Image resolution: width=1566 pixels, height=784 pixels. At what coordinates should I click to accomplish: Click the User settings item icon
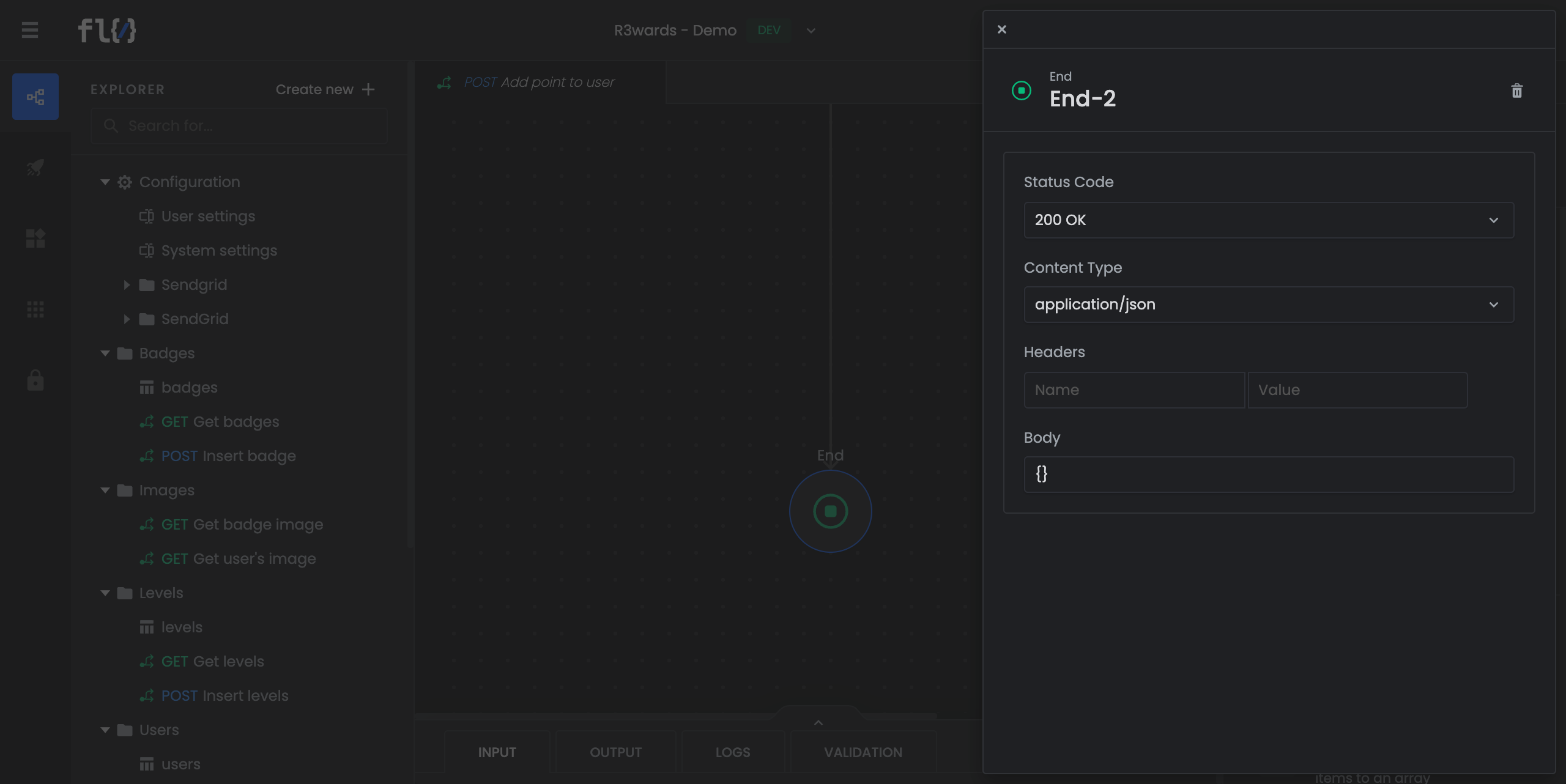click(147, 216)
